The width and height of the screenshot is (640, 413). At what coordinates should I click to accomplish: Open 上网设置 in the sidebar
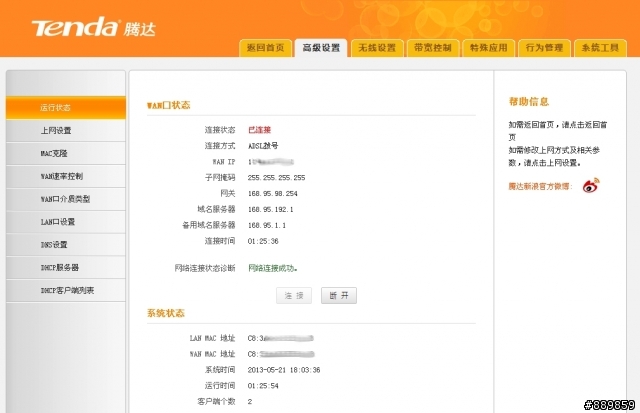(66, 131)
